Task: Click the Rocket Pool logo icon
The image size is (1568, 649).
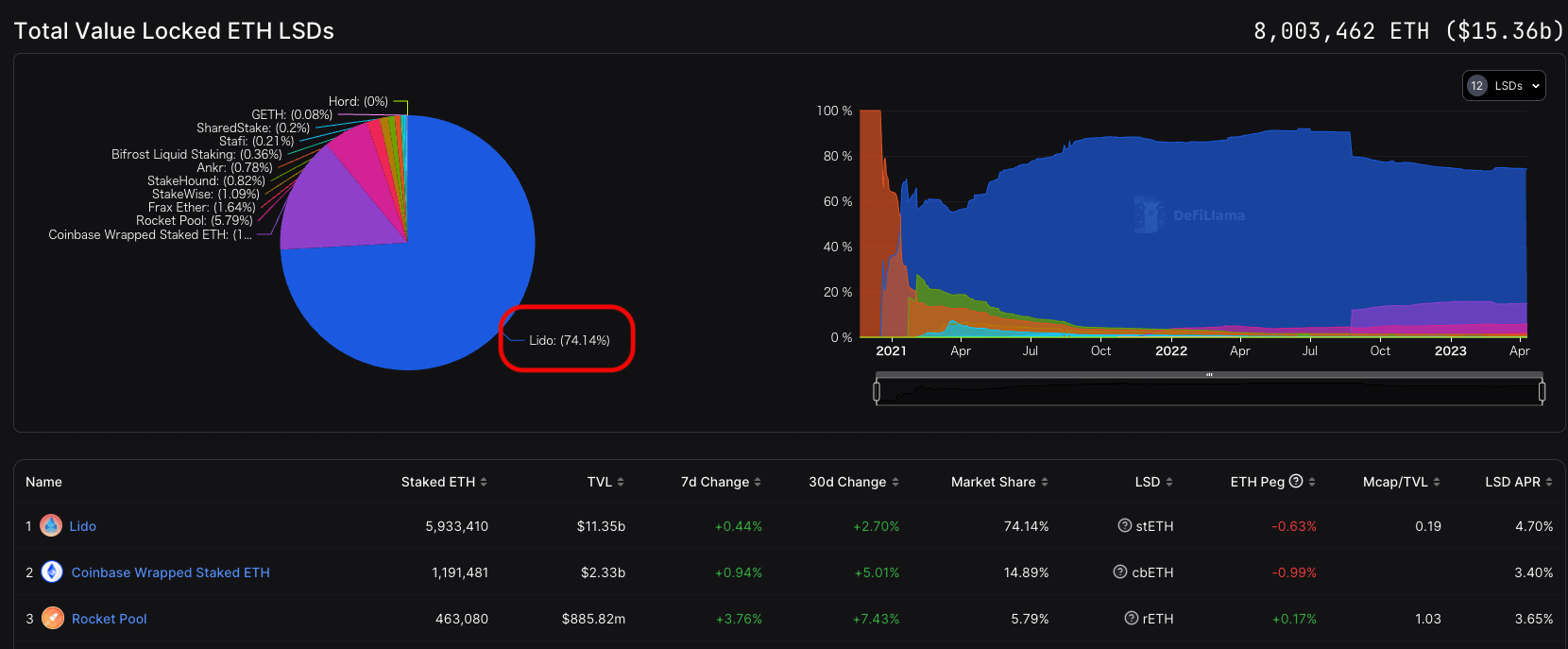Action: point(53,618)
